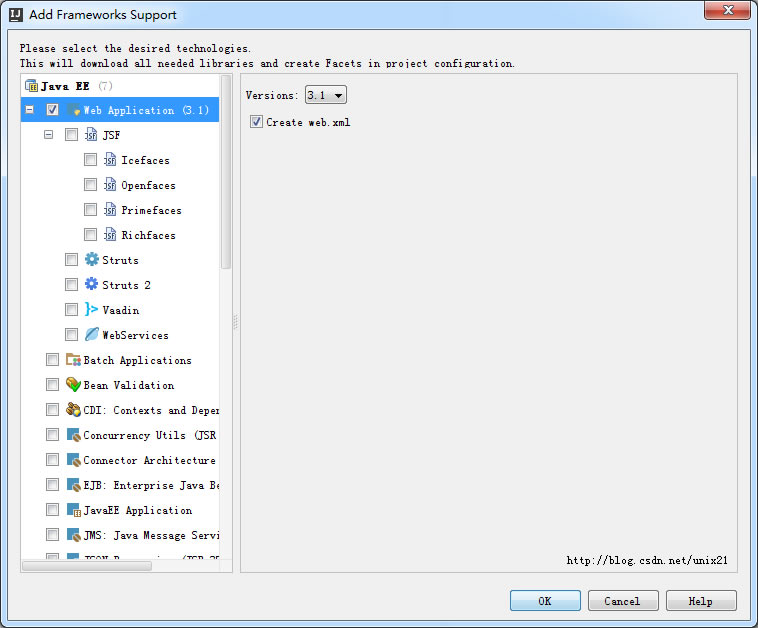This screenshot has height=628, width=758.
Task: Click the Java EE category icon
Action: (31, 86)
